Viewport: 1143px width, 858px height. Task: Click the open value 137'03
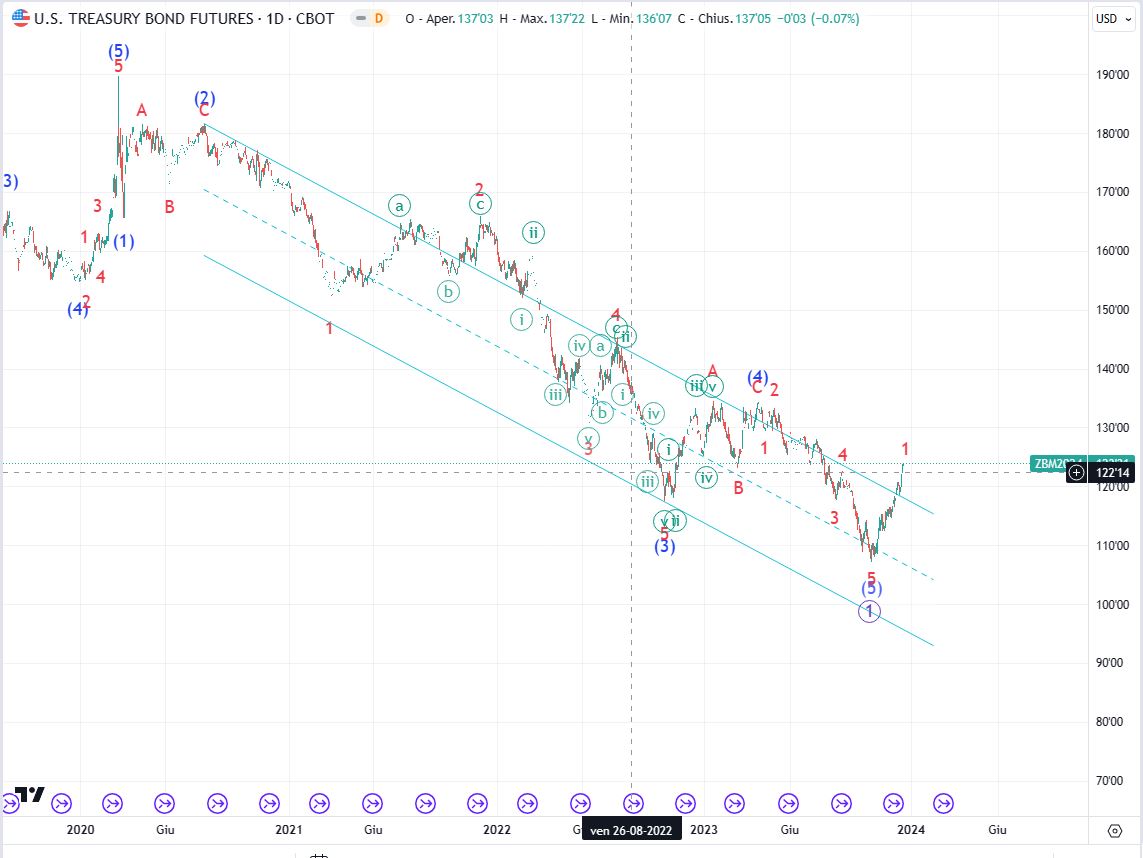pos(476,19)
